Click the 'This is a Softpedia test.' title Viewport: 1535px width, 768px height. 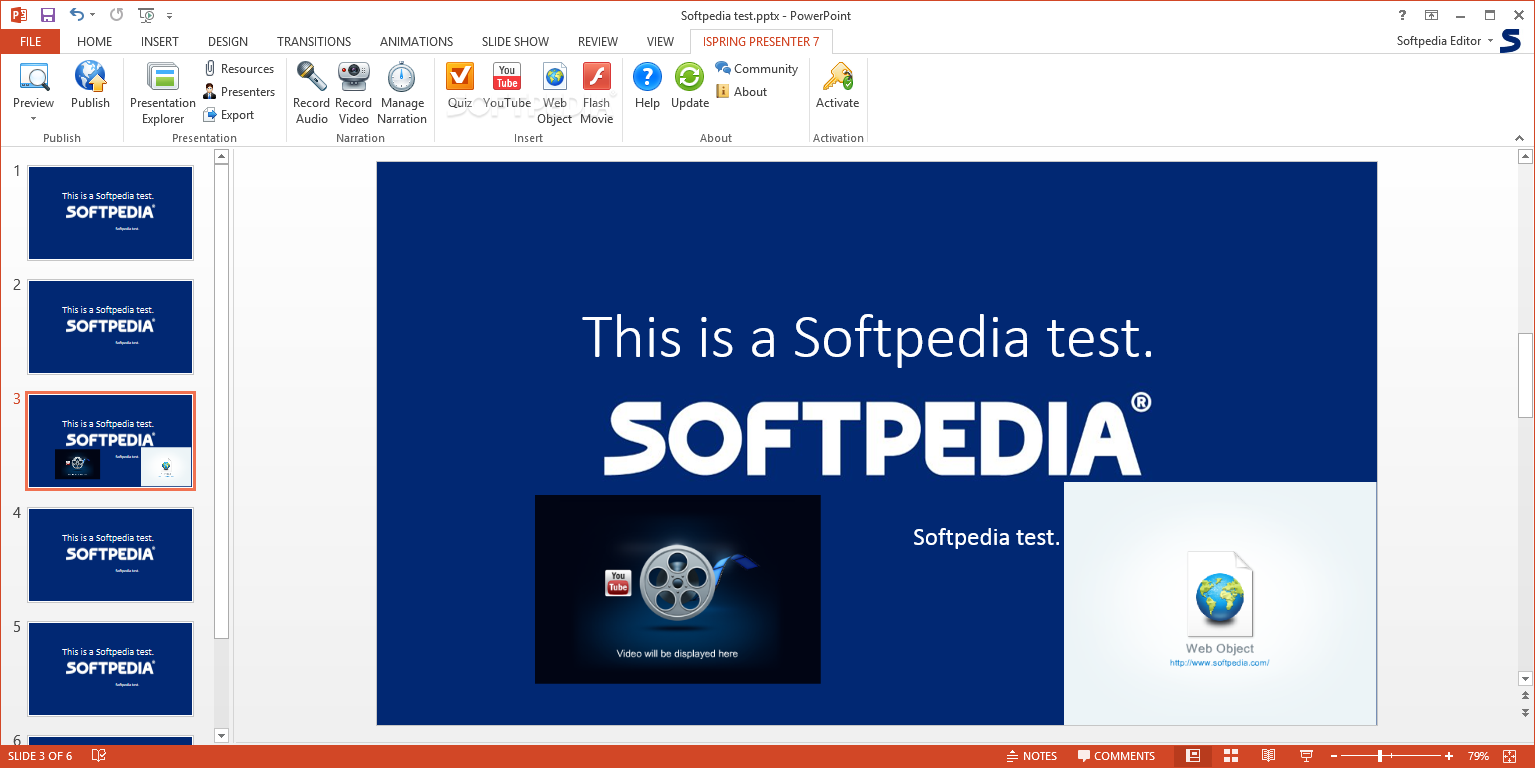[868, 337]
